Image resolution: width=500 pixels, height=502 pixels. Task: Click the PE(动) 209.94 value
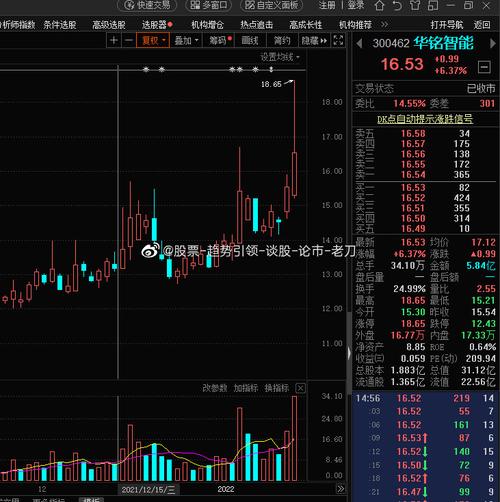tap(481, 359)
